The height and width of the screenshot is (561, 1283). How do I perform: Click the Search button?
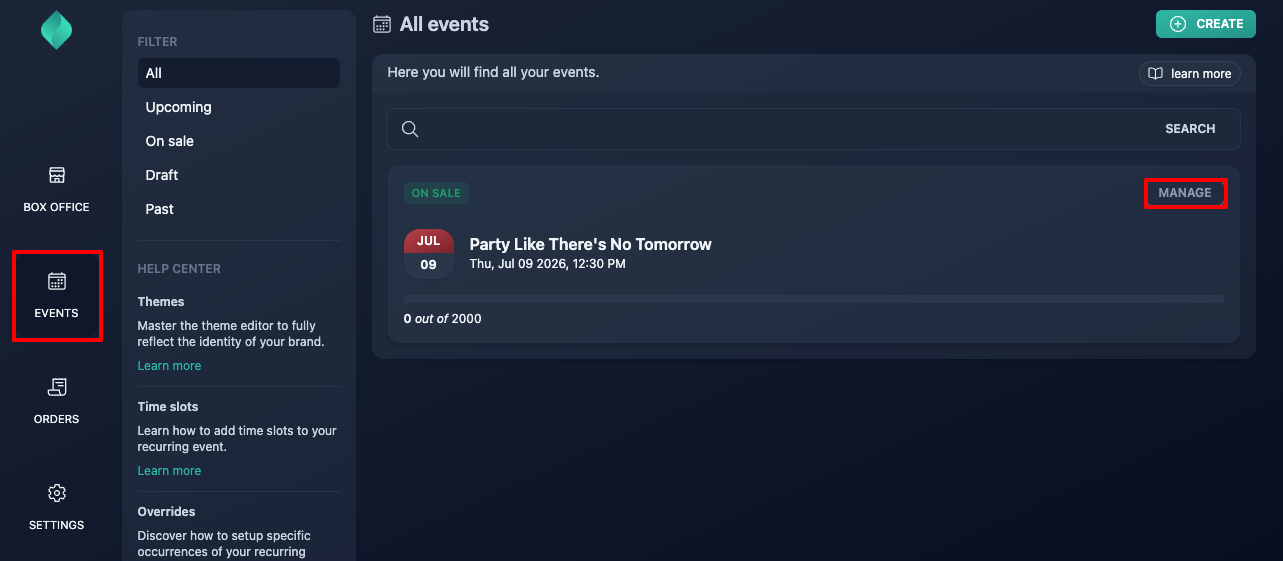click(x=1190, y=129)
